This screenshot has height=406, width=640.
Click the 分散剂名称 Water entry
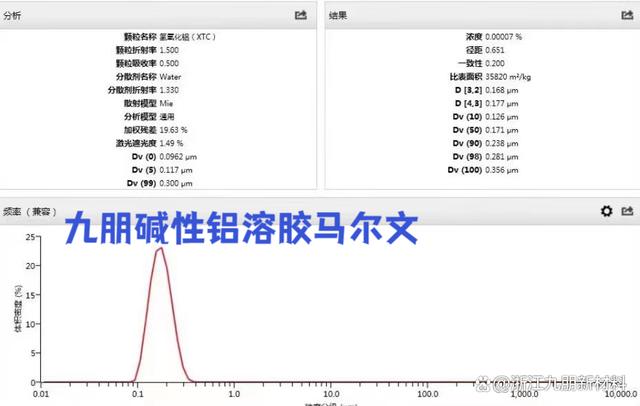click(170, 76)
